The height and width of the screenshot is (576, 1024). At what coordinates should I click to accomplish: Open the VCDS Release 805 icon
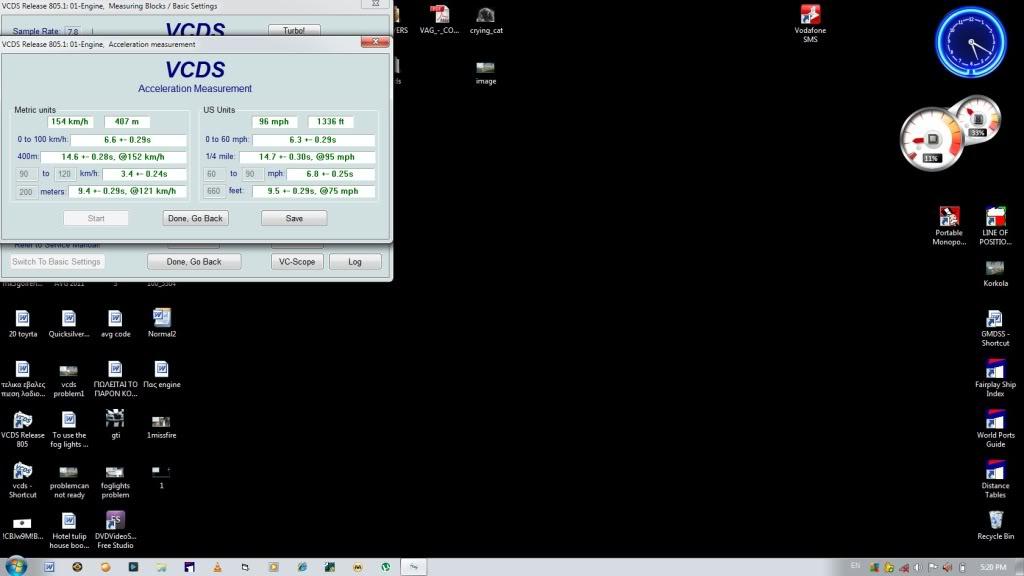point(23,430)
